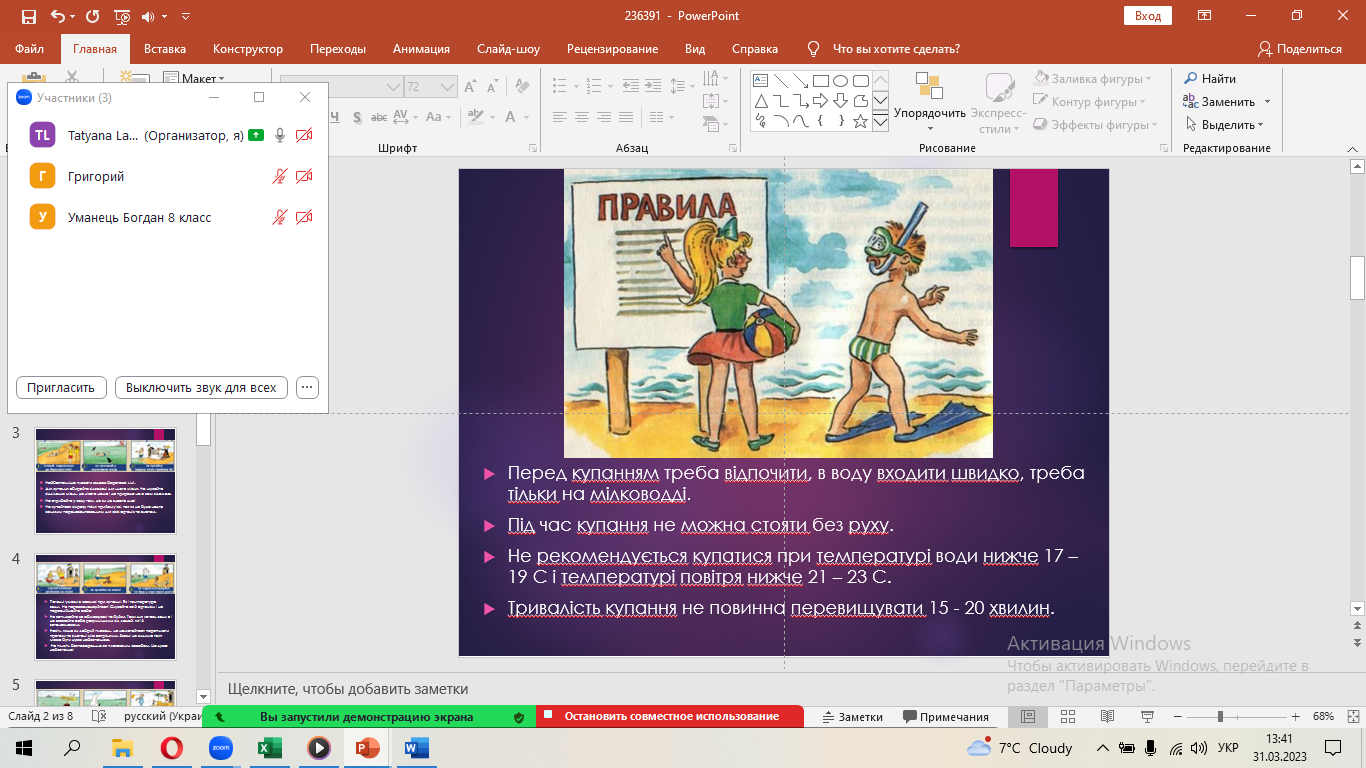Switch to Normal view in status bar

[1028, 717]
